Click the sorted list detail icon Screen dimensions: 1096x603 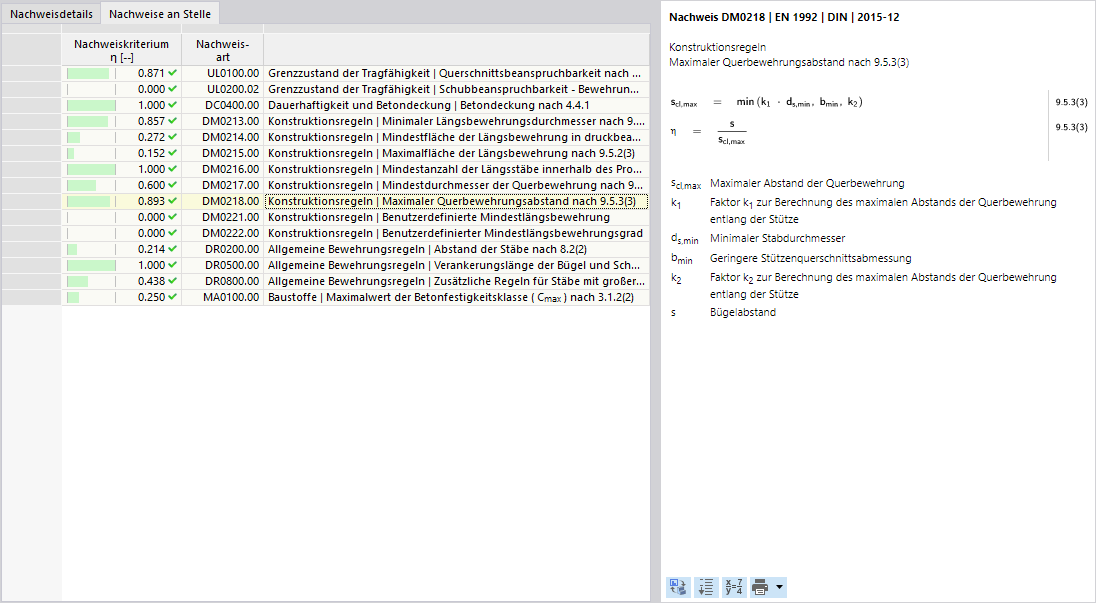(x=706, y=587)
